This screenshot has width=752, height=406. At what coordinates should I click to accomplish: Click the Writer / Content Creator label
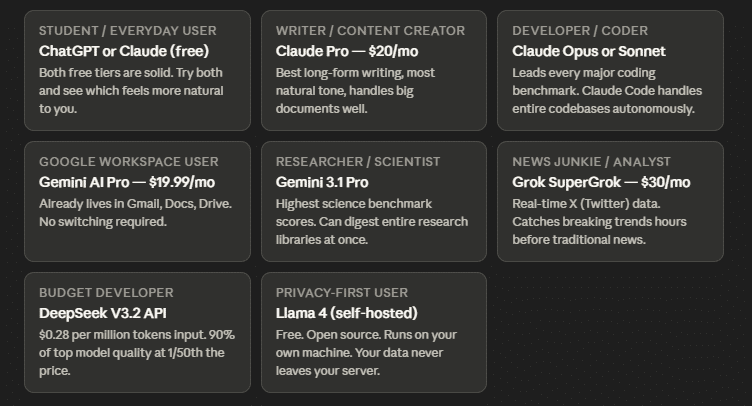pos(370,31)
